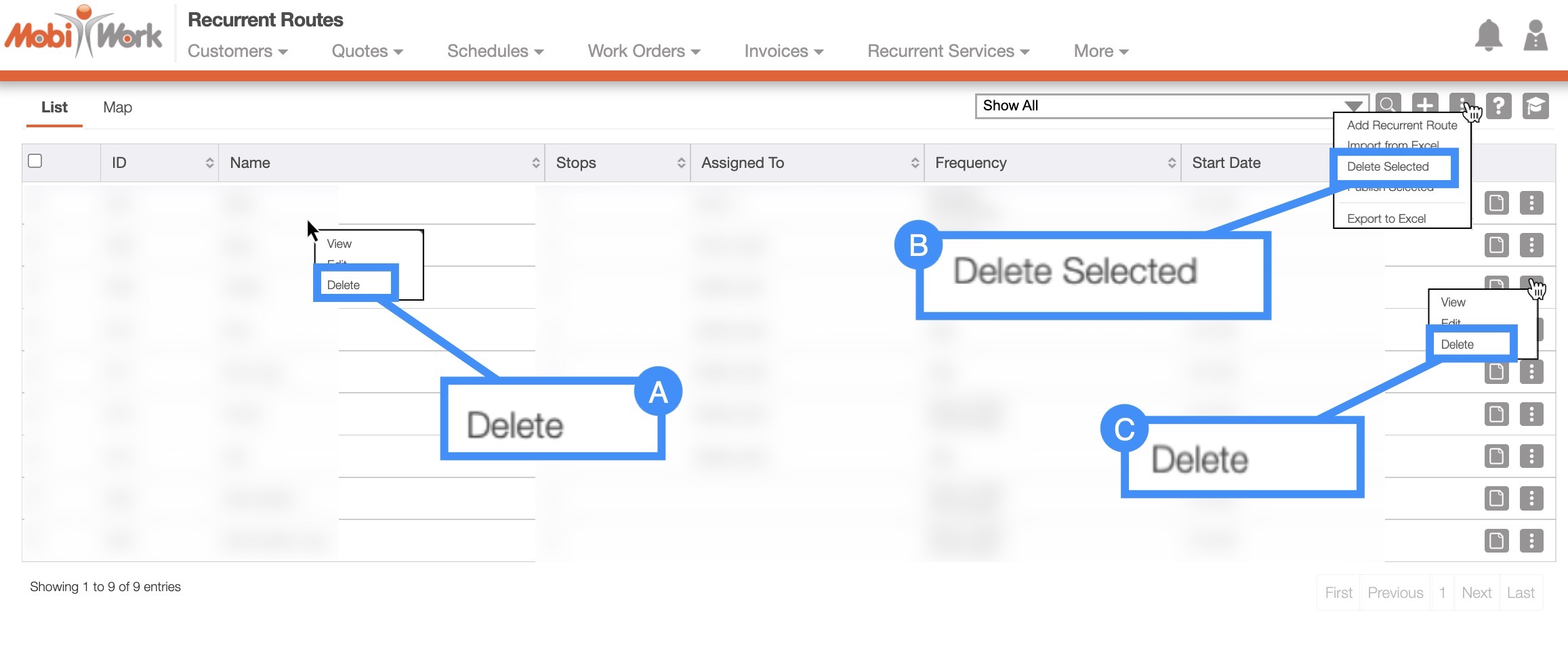Expand the Recurrent Services menu

[x=948, y=51]
